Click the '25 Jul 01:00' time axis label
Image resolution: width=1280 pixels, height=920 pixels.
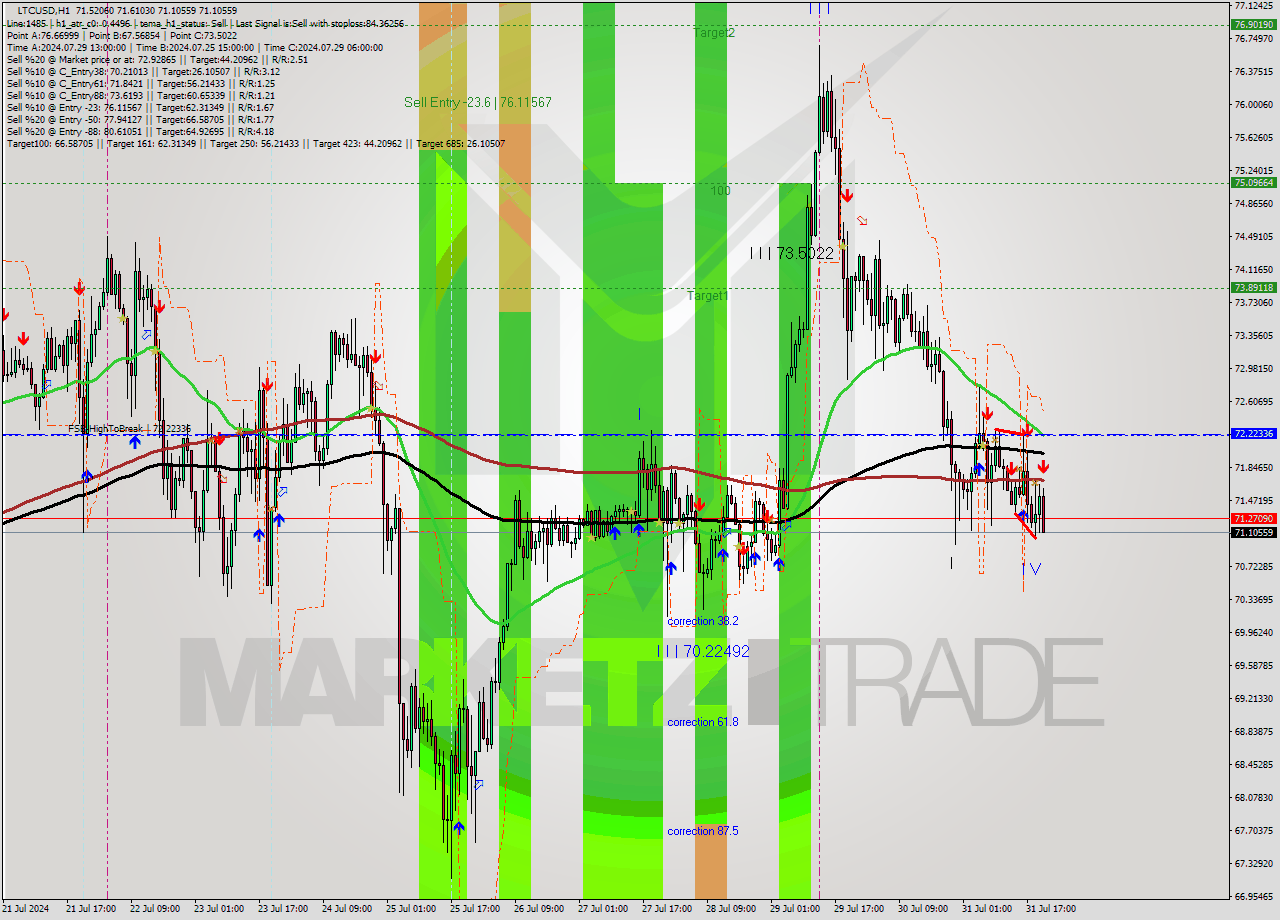tap(411, 909)
